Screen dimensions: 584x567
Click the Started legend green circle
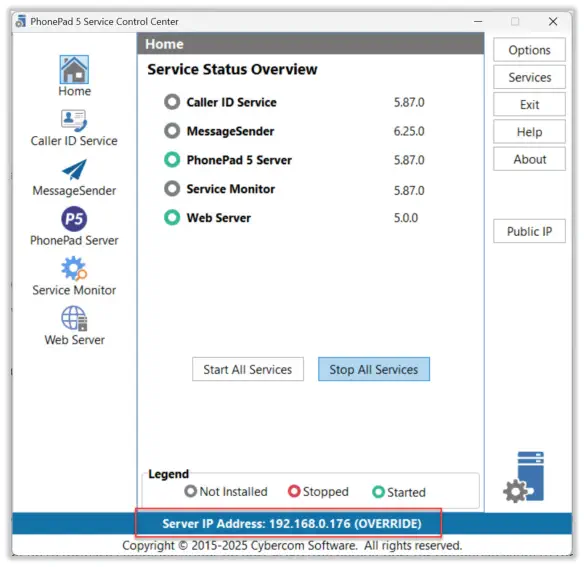pos(378,492)
